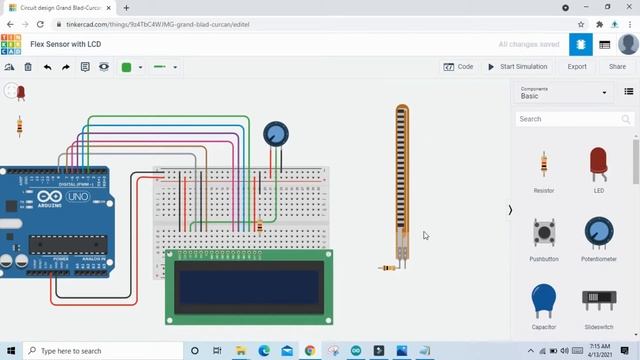Open Microsoft Edge from taskbar
Viewport: 640px width, 360px height.
(x=264, y=351)
